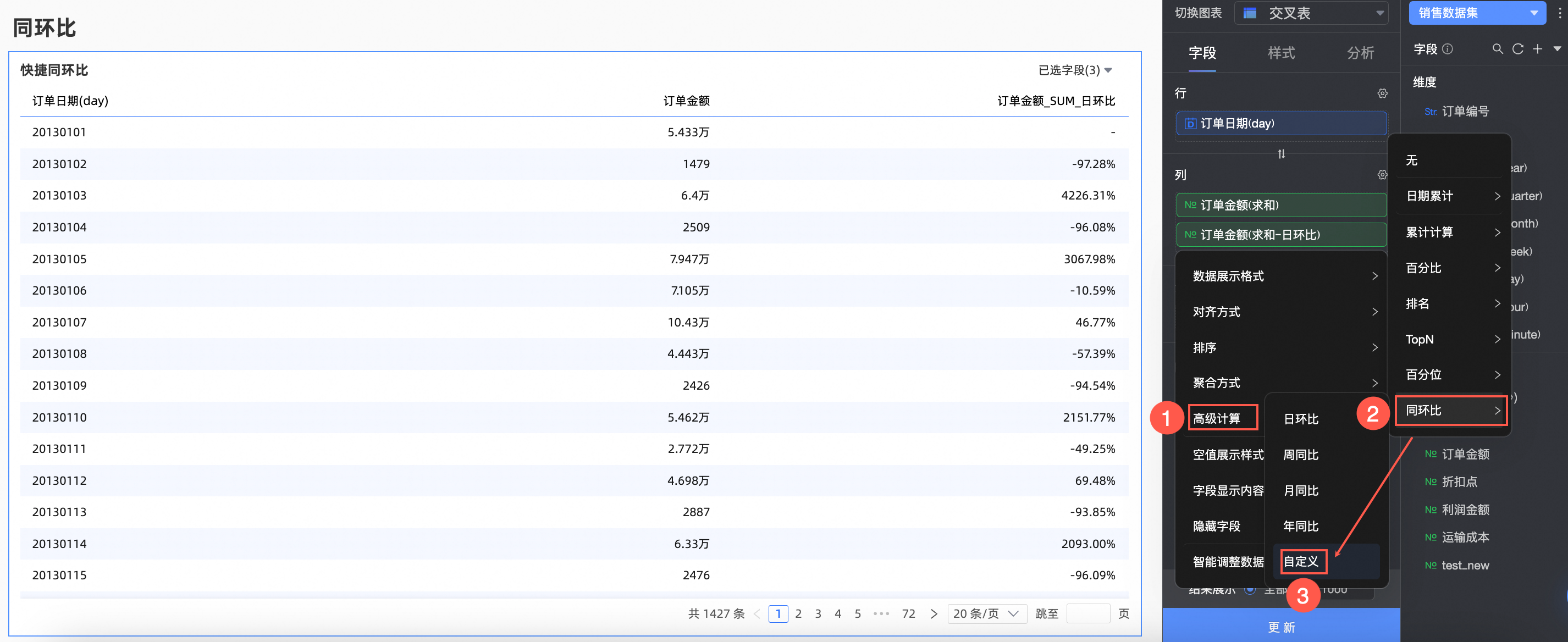Click the row-column swap arrows icon
The width and height of the screenshot is (1568, 642).
pos(1282,154)
